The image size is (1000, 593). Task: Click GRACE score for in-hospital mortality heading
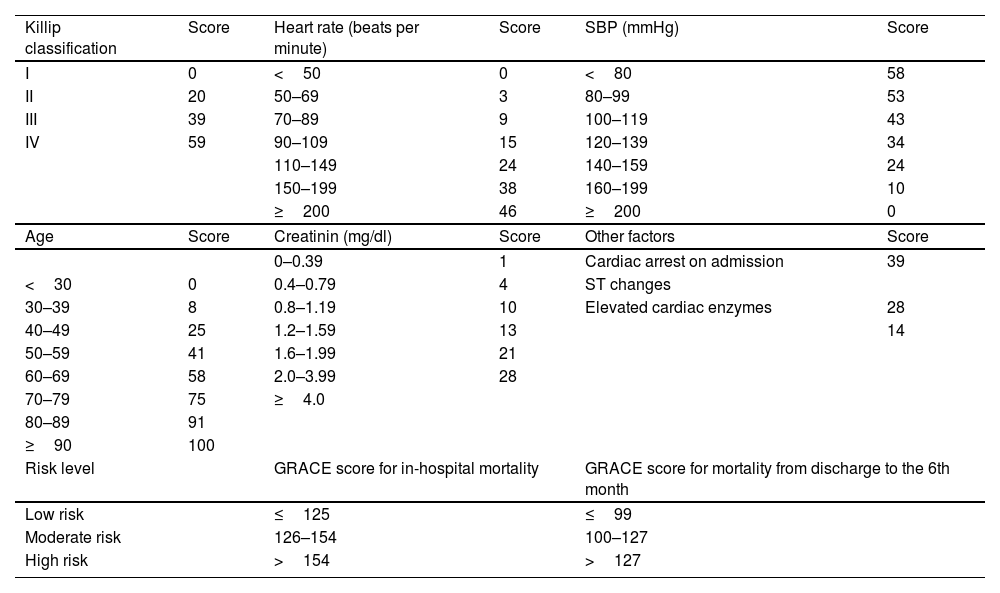point(406,467)
